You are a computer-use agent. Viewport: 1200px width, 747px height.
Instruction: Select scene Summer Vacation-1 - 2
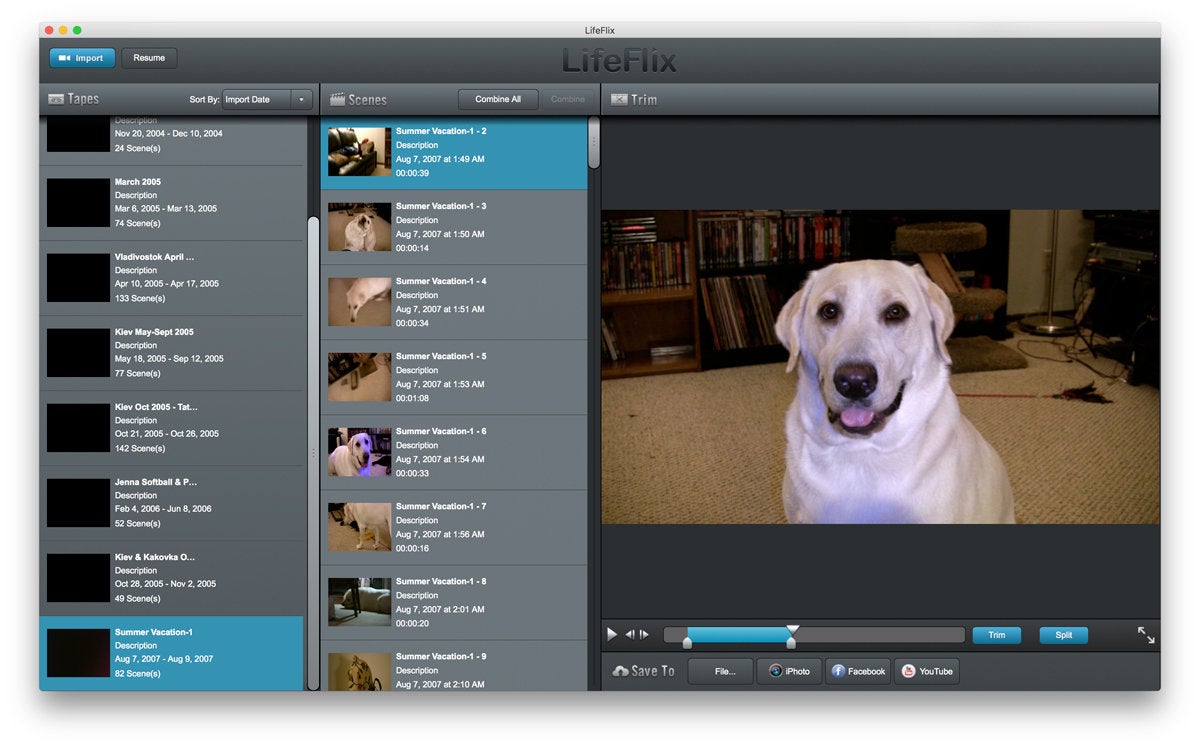[454, 153]
